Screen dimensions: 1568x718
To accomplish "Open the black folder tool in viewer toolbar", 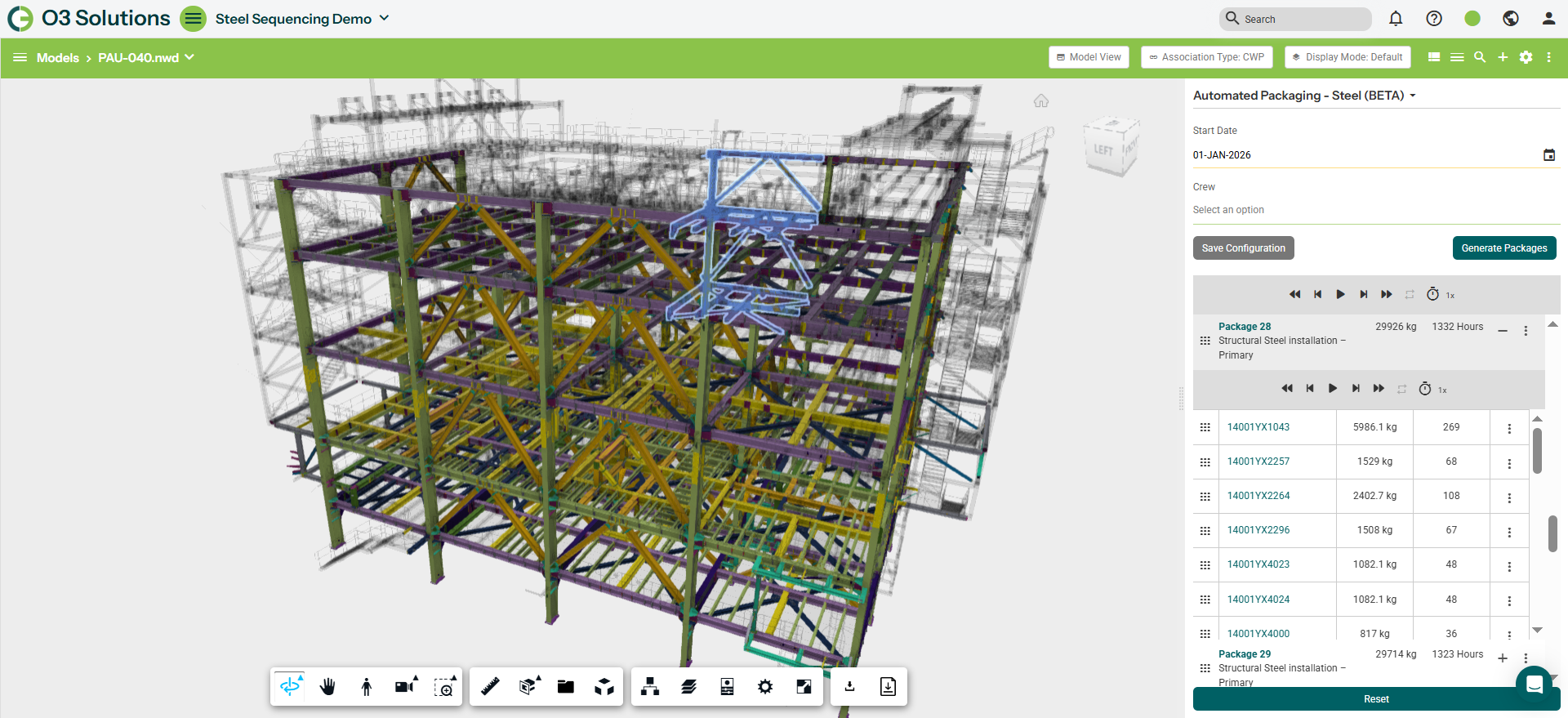I will coord(566,687).
